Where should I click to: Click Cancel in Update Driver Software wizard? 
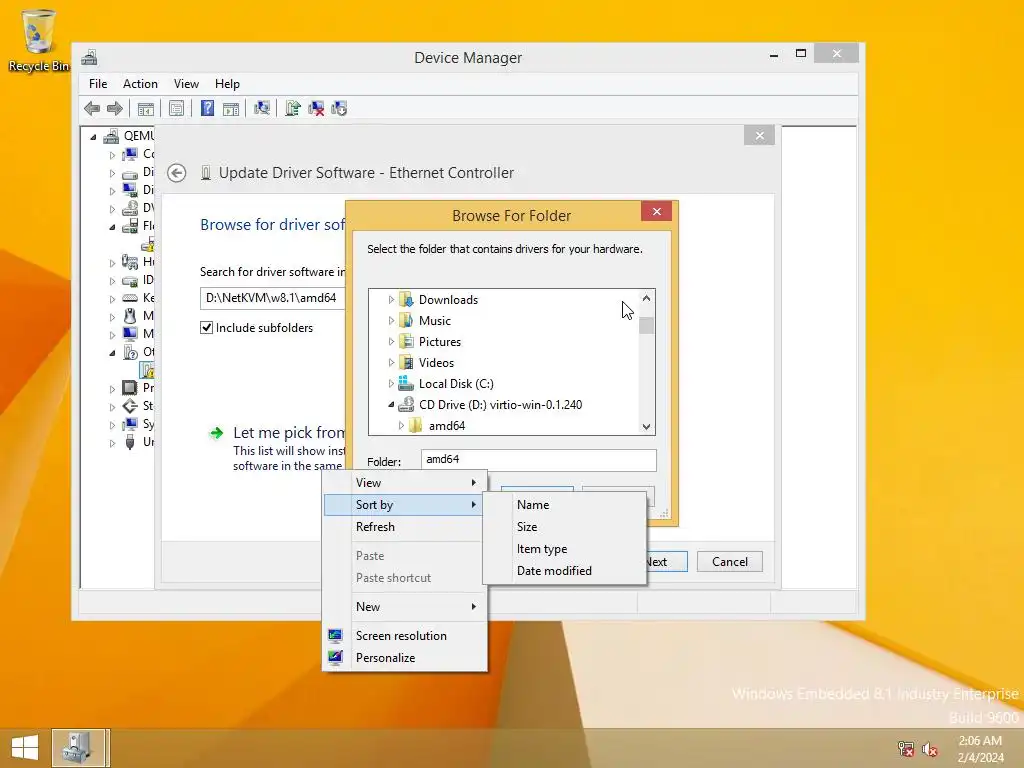pyautogui.click(x=729, y=562)
